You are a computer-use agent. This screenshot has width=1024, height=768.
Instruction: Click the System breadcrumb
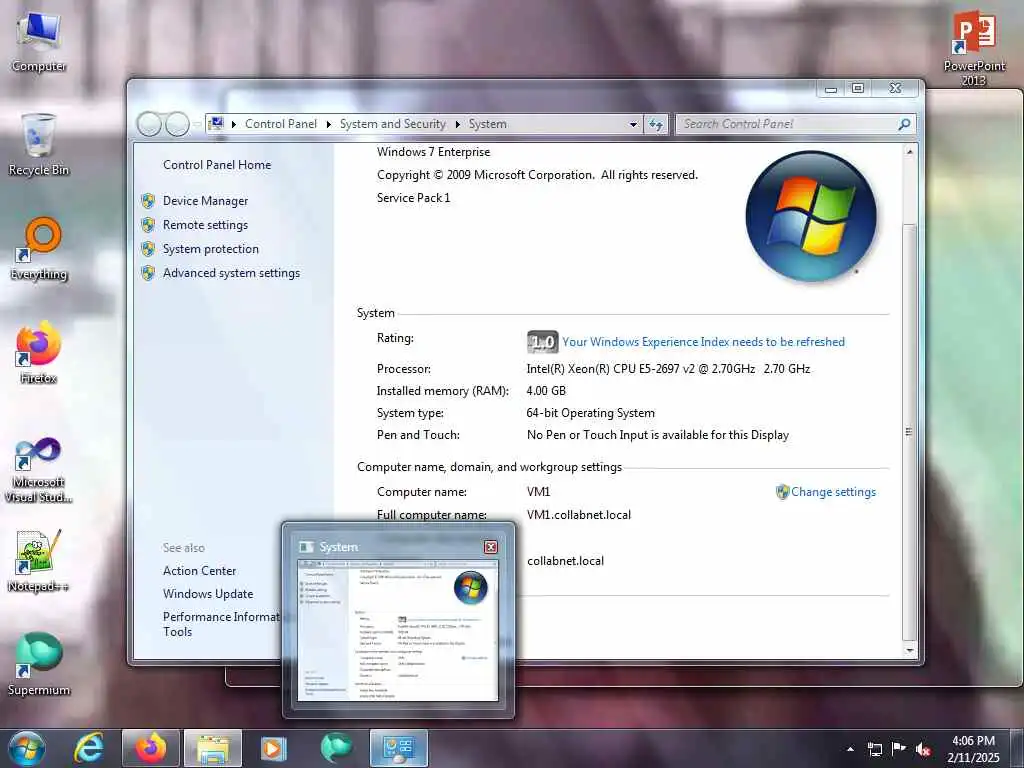[x=487, y=124]
